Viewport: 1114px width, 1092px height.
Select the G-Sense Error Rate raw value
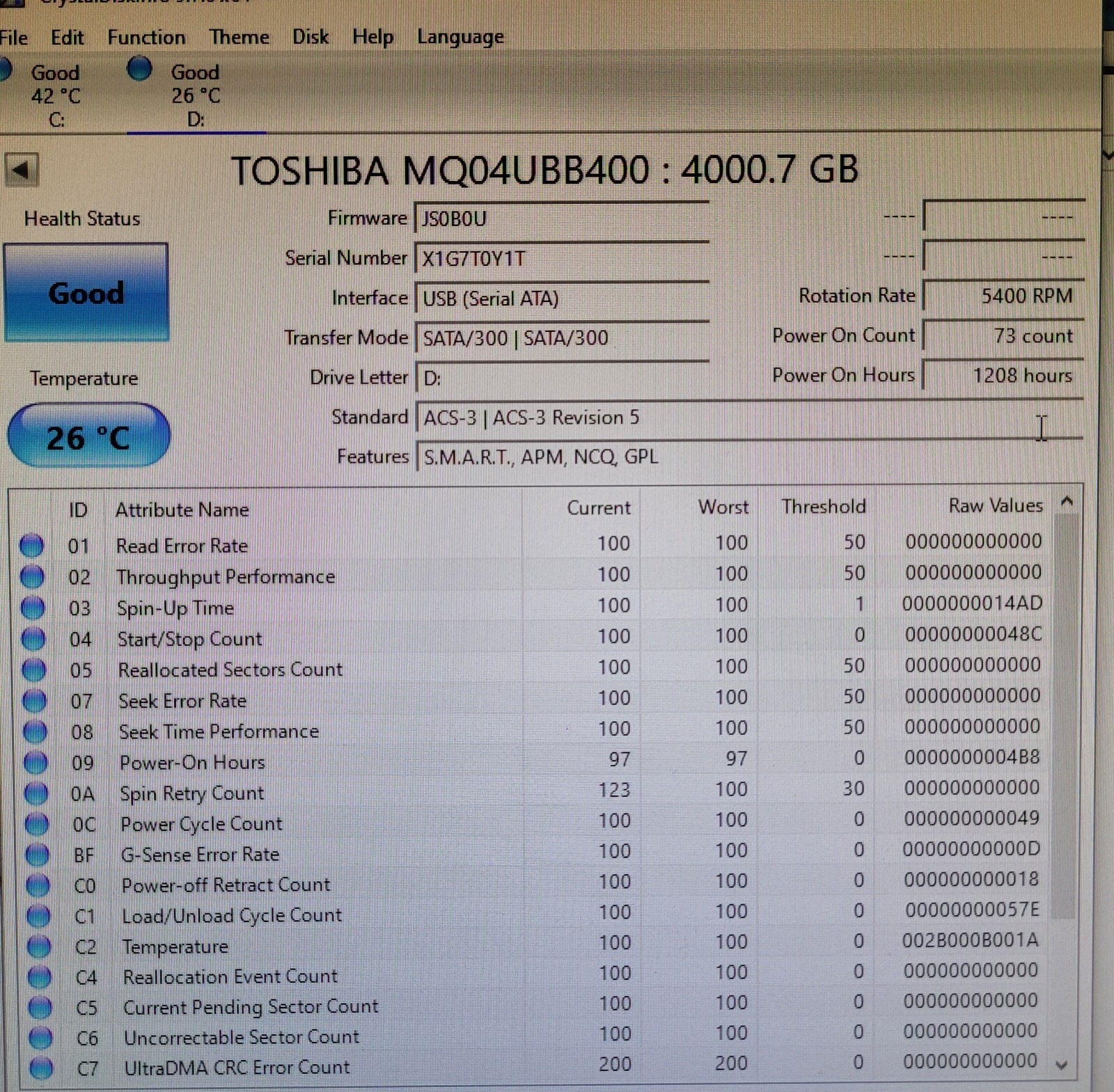[971, 849]
